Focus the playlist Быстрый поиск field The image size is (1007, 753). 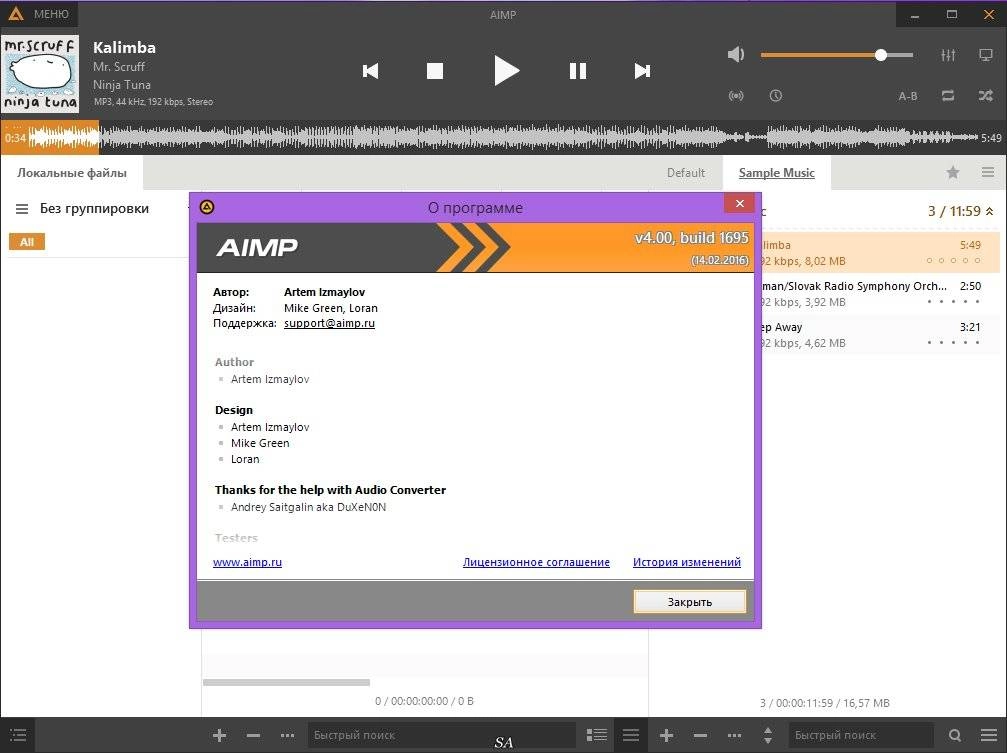pyautogui.click(x=861, y=735)
